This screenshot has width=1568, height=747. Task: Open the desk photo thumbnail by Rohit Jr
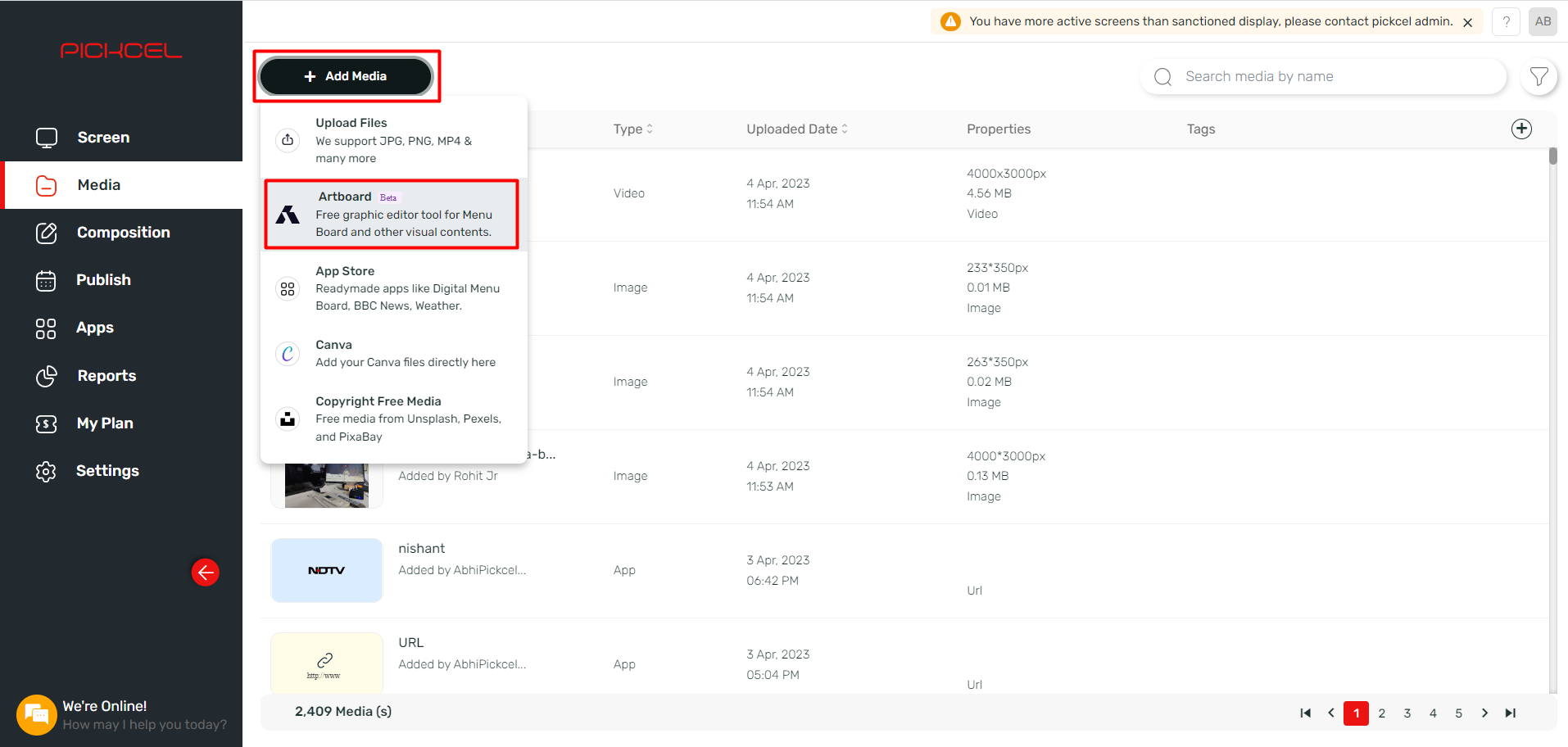327,486
